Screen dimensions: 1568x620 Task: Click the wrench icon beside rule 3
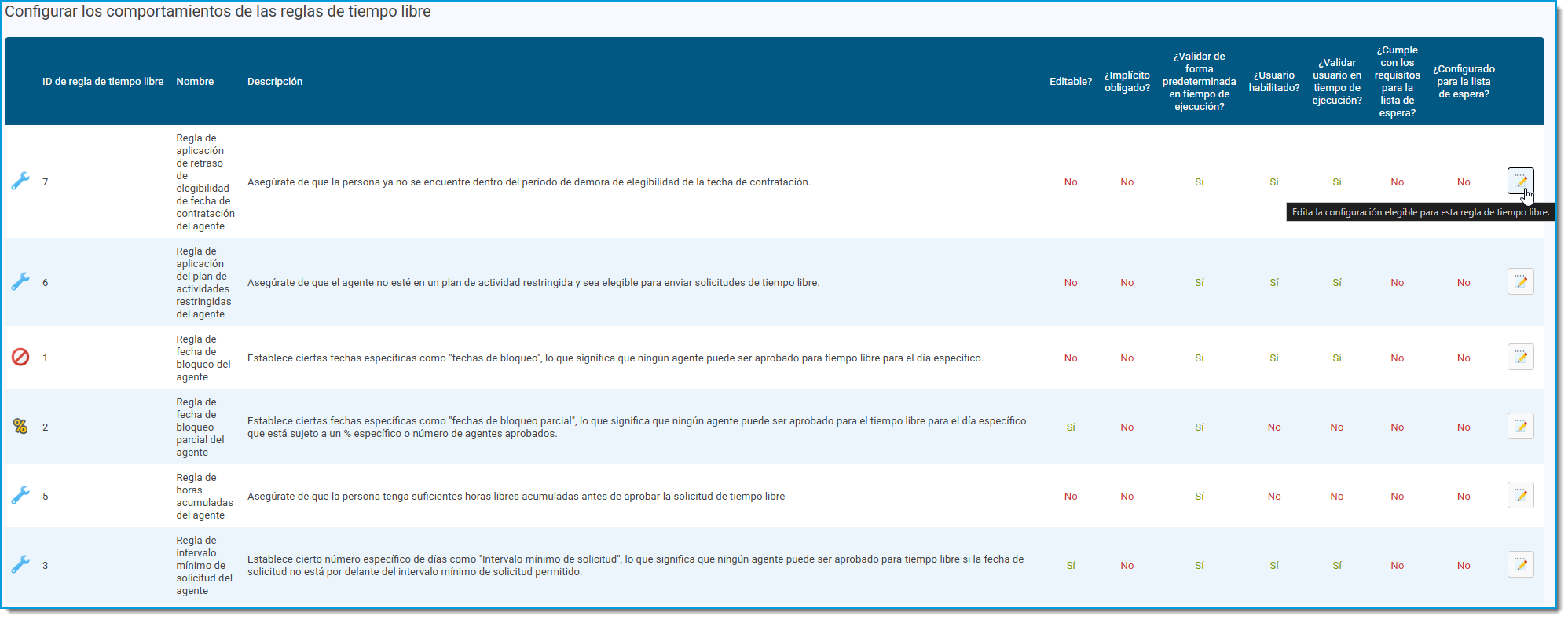pyautogui.click(x=20, y=565)
